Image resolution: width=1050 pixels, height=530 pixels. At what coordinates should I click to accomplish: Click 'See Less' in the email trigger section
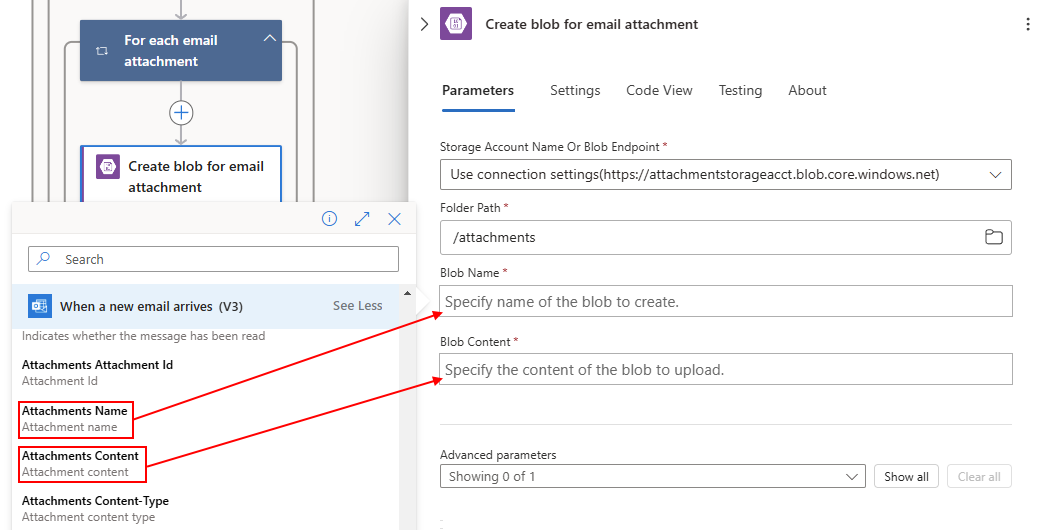click(357, 306)
